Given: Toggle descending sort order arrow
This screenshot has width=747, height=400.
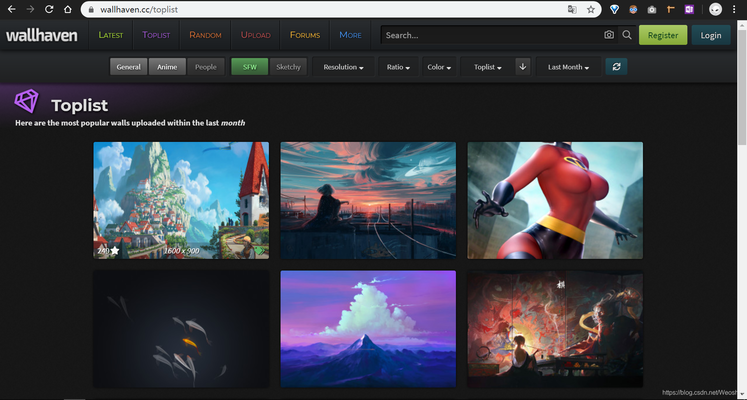Looking at the screenshot, I should pyautogui.click(x=523, y=67).
